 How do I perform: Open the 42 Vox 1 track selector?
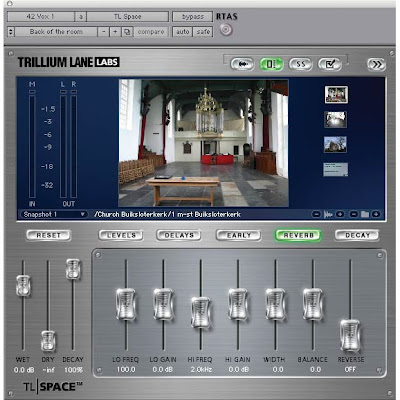tap(41, 16)
